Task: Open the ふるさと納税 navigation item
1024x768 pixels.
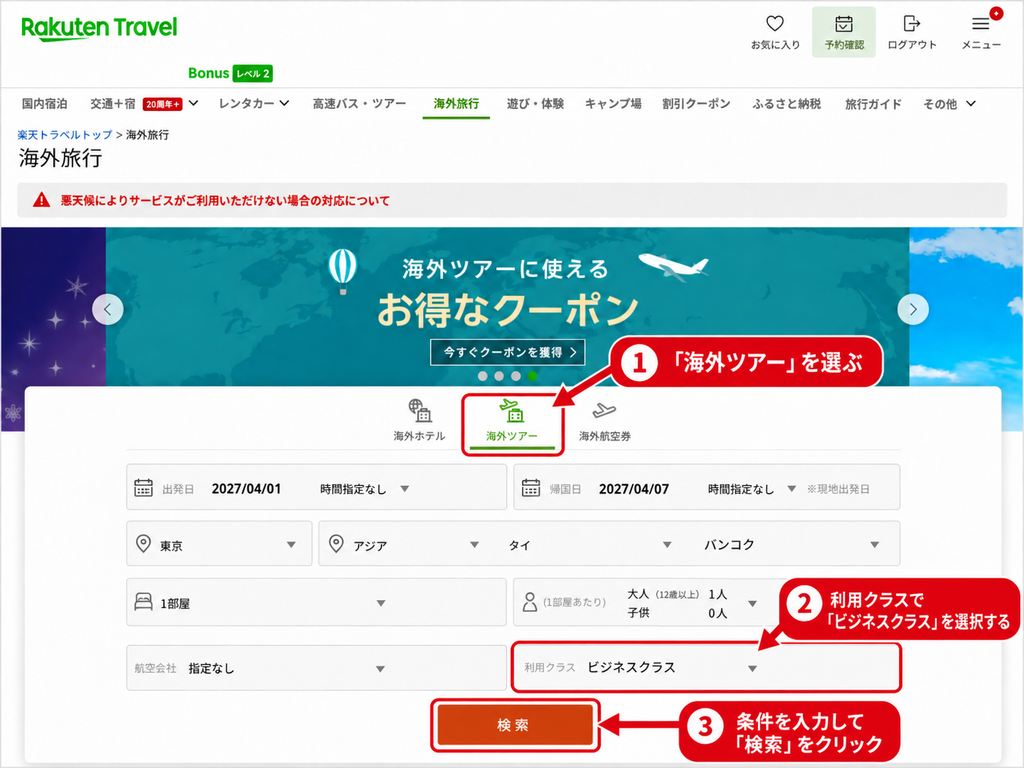Action: (x=786, y=104)
